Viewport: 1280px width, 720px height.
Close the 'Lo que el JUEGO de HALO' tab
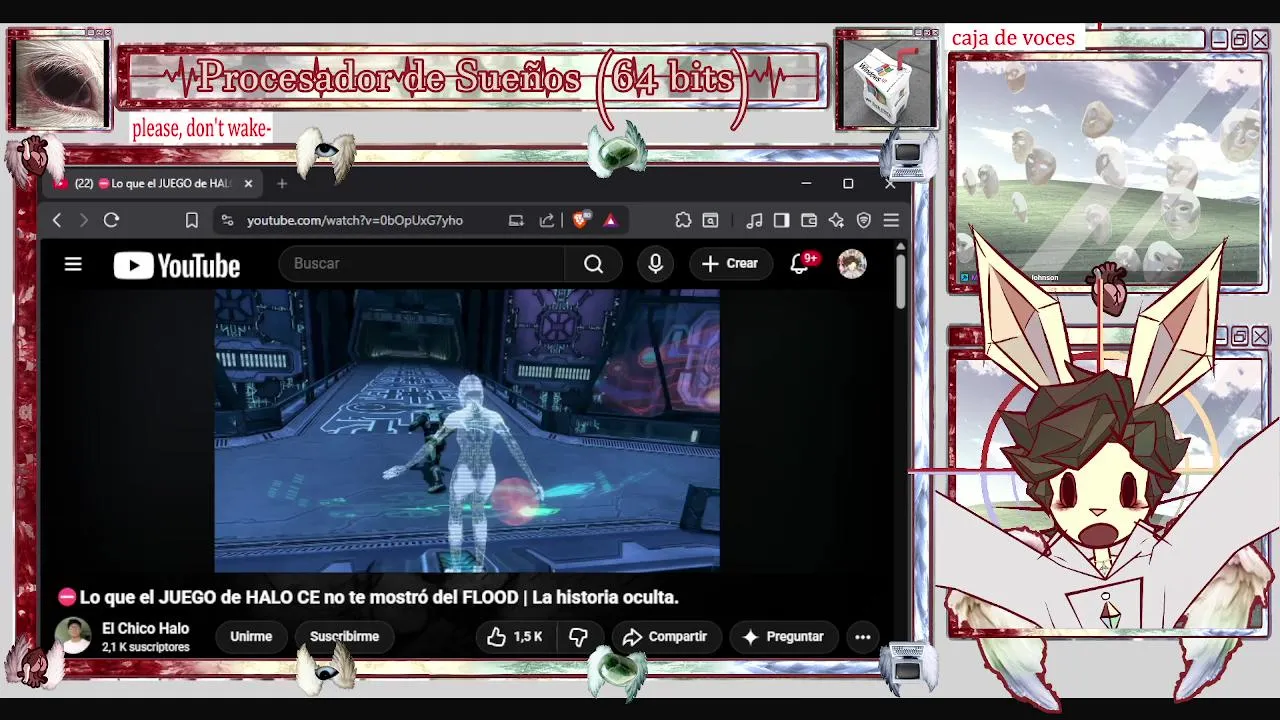(x=248, y=183)
